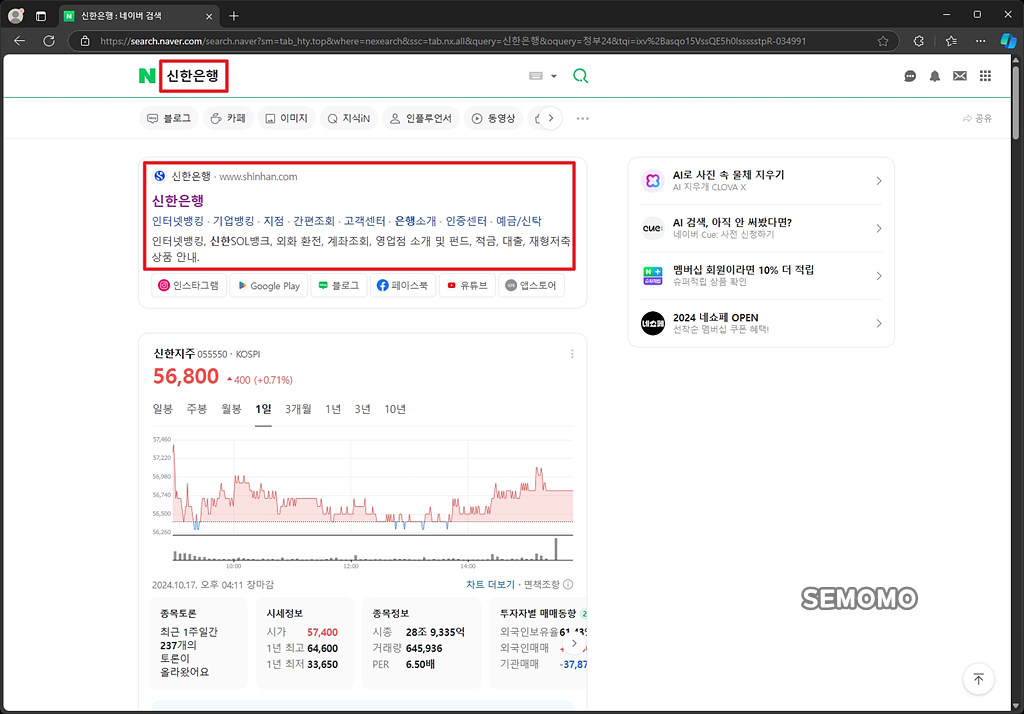Select the 인플루언서 search tab
This screenshot has height=714, width=1024.
[x=421, y=118]
